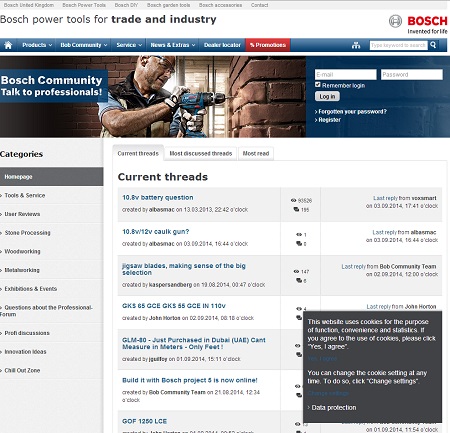Open User Reviews category
Screen dimensions: 450x433
coord(22,214)
